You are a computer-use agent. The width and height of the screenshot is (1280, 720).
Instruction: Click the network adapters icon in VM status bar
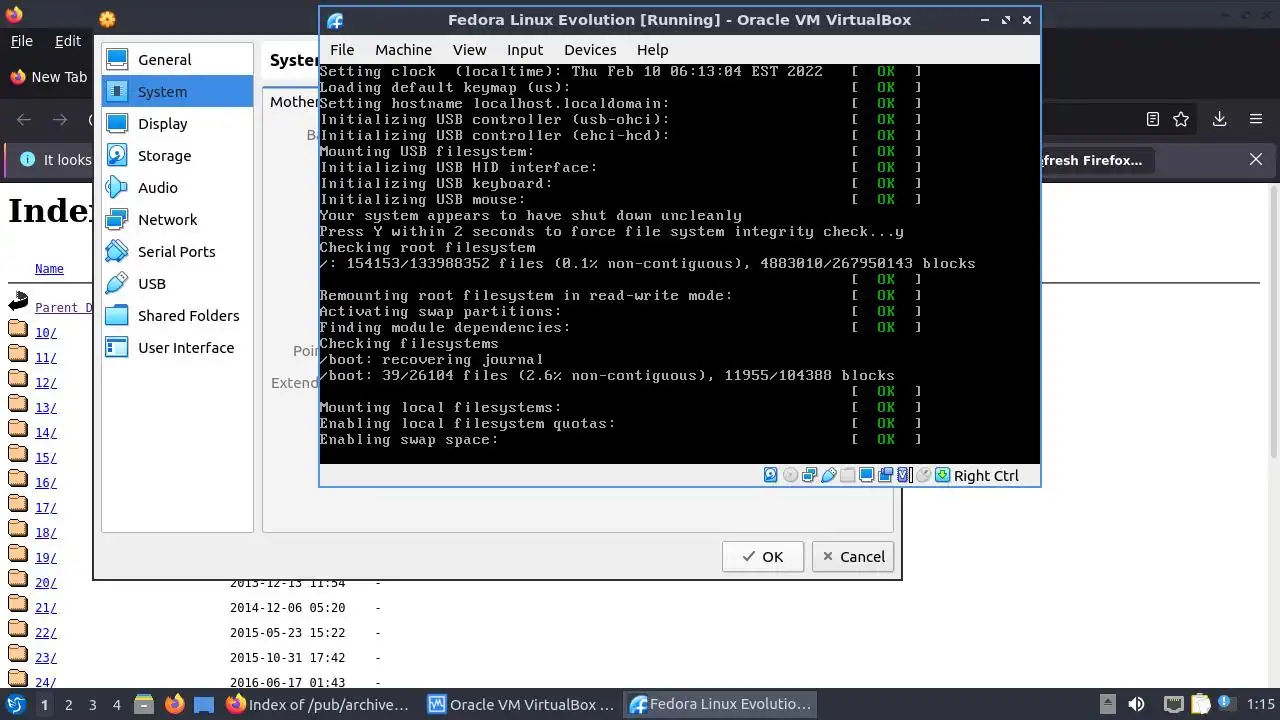point(809,475)
